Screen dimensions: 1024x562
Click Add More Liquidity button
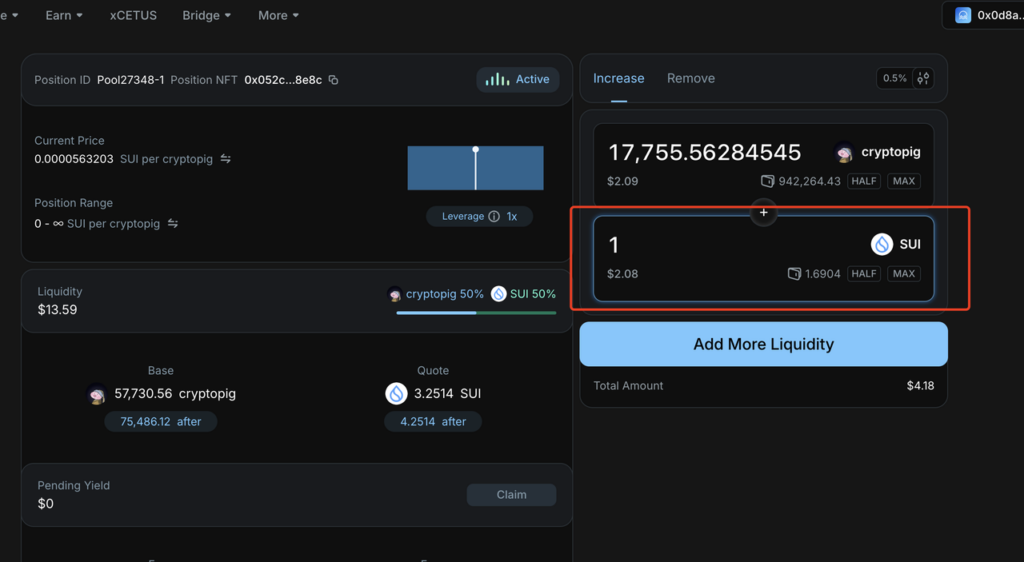(x=763, y=344)
